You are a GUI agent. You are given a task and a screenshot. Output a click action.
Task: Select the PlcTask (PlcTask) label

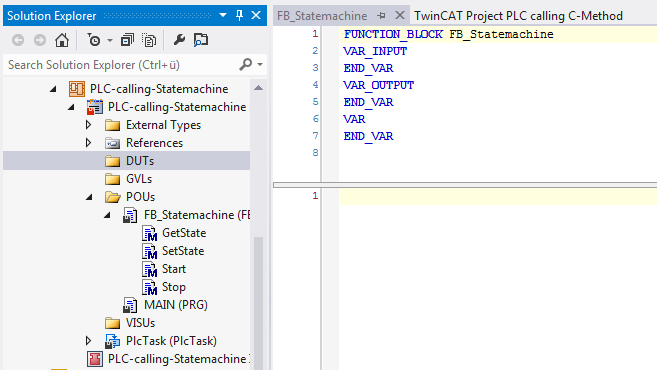point(171,341)
